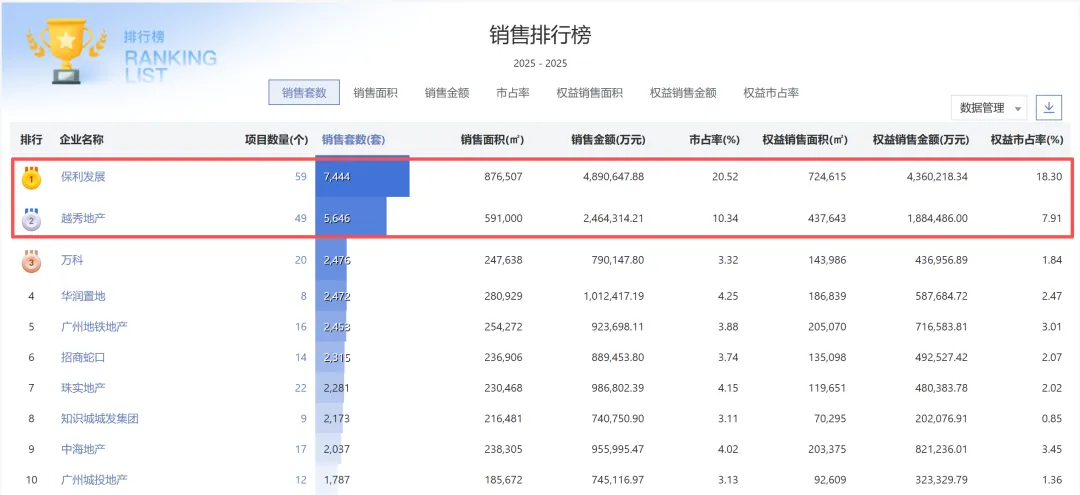Image resolution: width=1080 pixels, height=495 pixels.
Task: Click the sales area 591,000 cell
Action: [502, 219]
